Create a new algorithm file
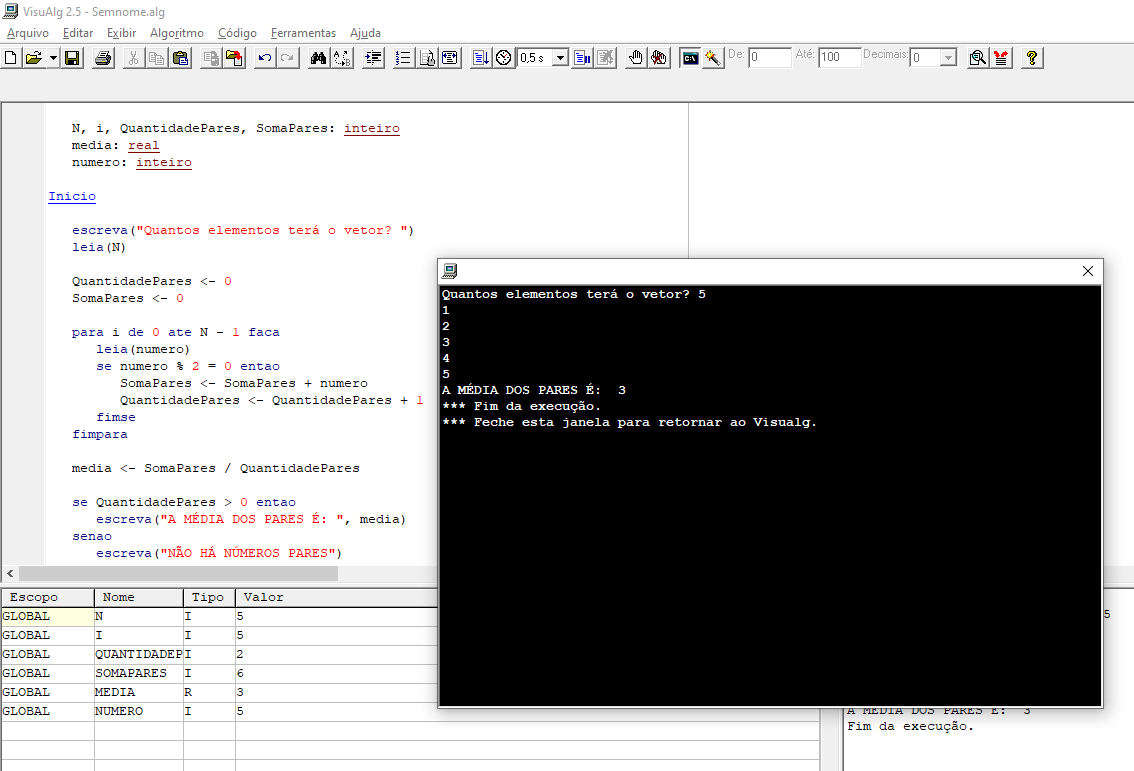Viewport: 1134px width, 771px height. [x=11, y=58]
